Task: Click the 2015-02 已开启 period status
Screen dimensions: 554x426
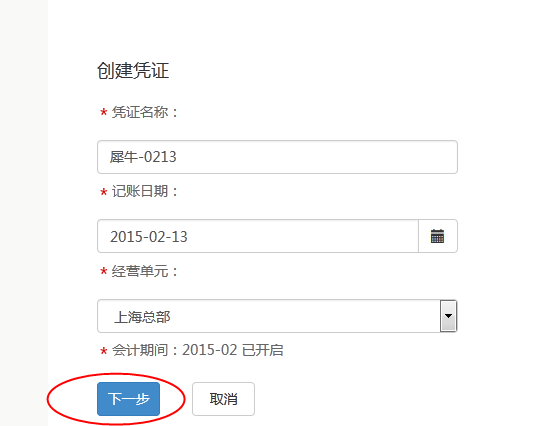Action: (x=233, y=350)
